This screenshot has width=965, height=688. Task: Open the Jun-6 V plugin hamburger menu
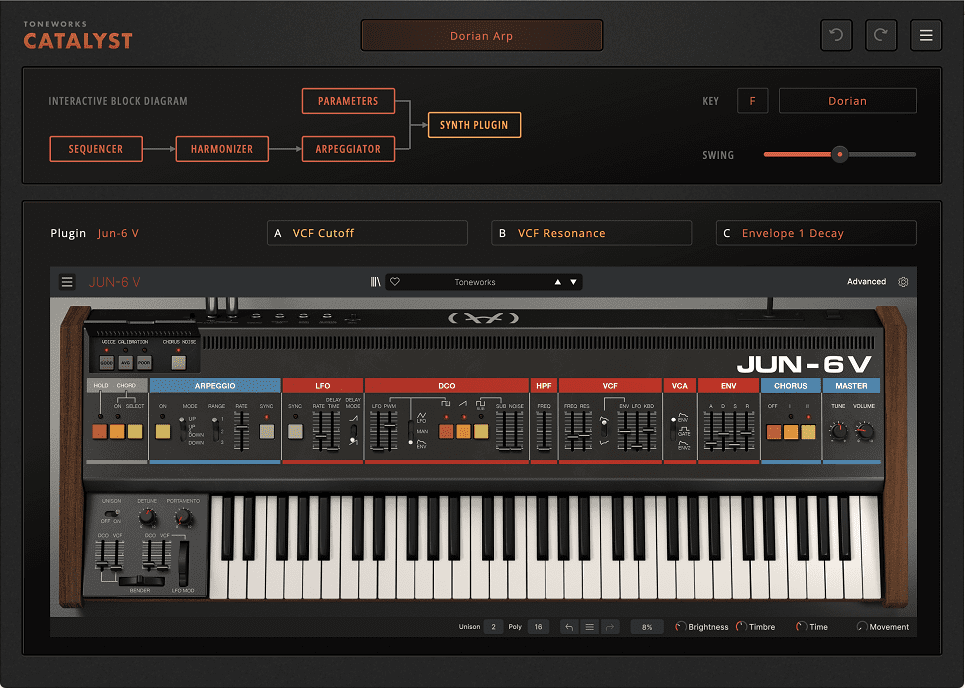point(67,282)
